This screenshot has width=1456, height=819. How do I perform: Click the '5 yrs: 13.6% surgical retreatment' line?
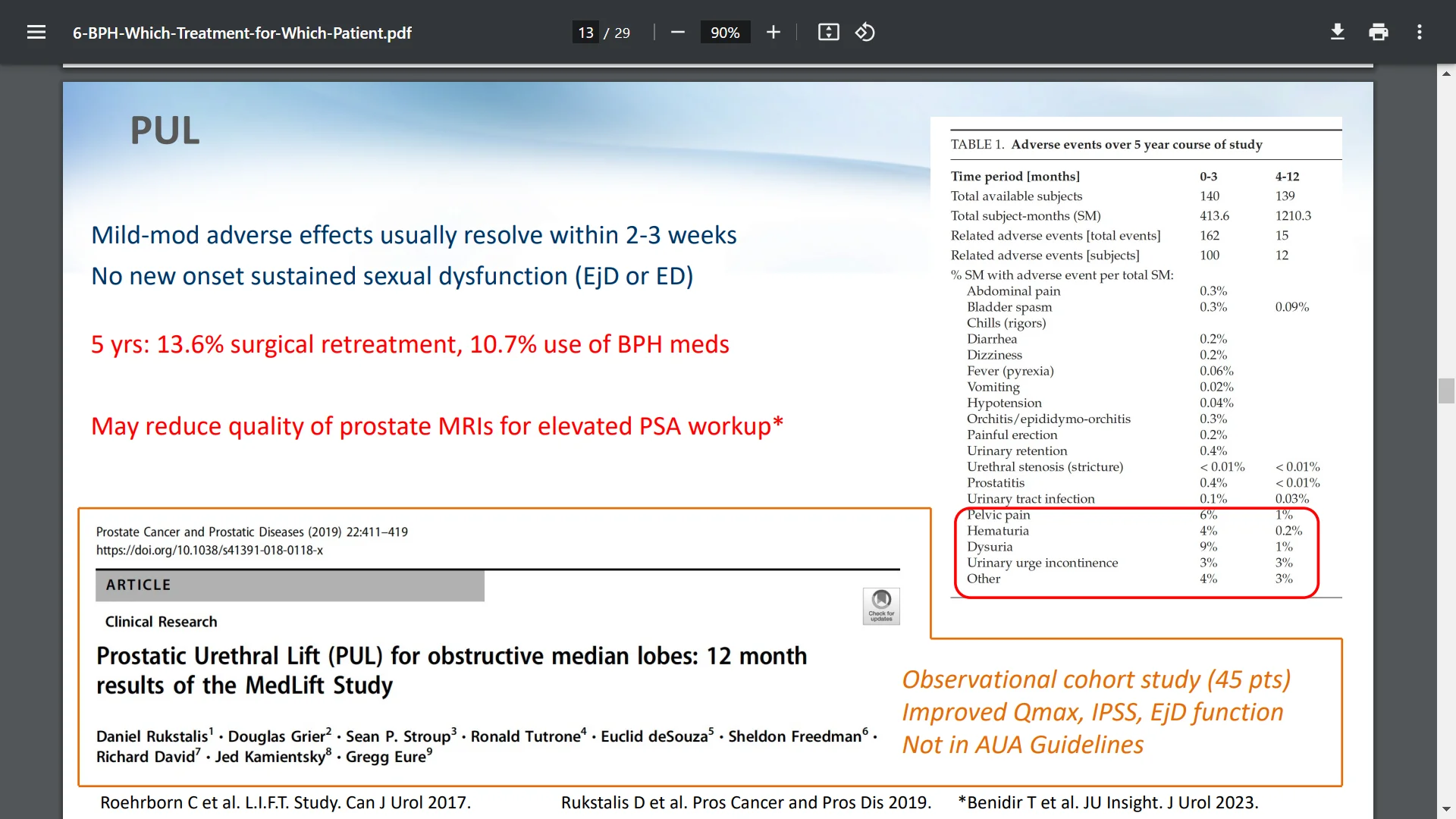point(410,344)
